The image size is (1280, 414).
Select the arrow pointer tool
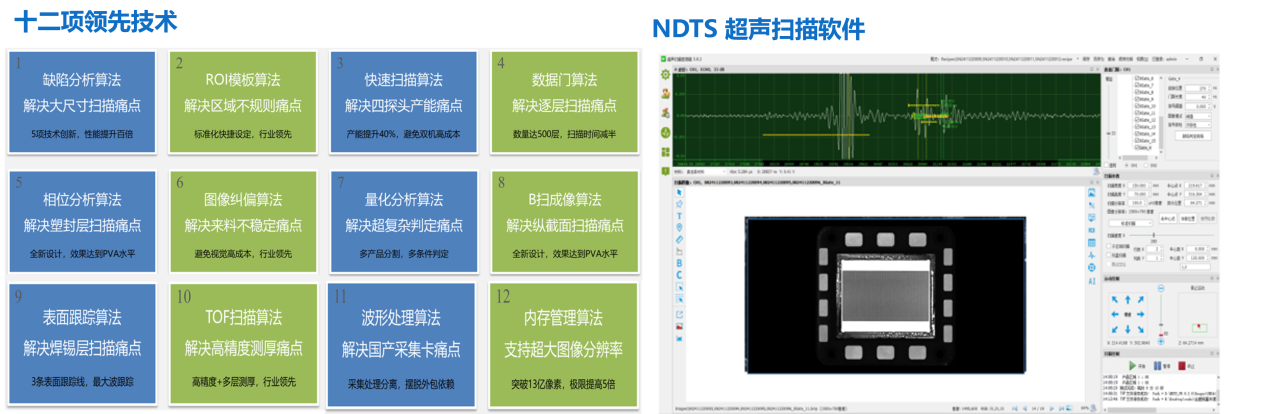pos(680,193)
